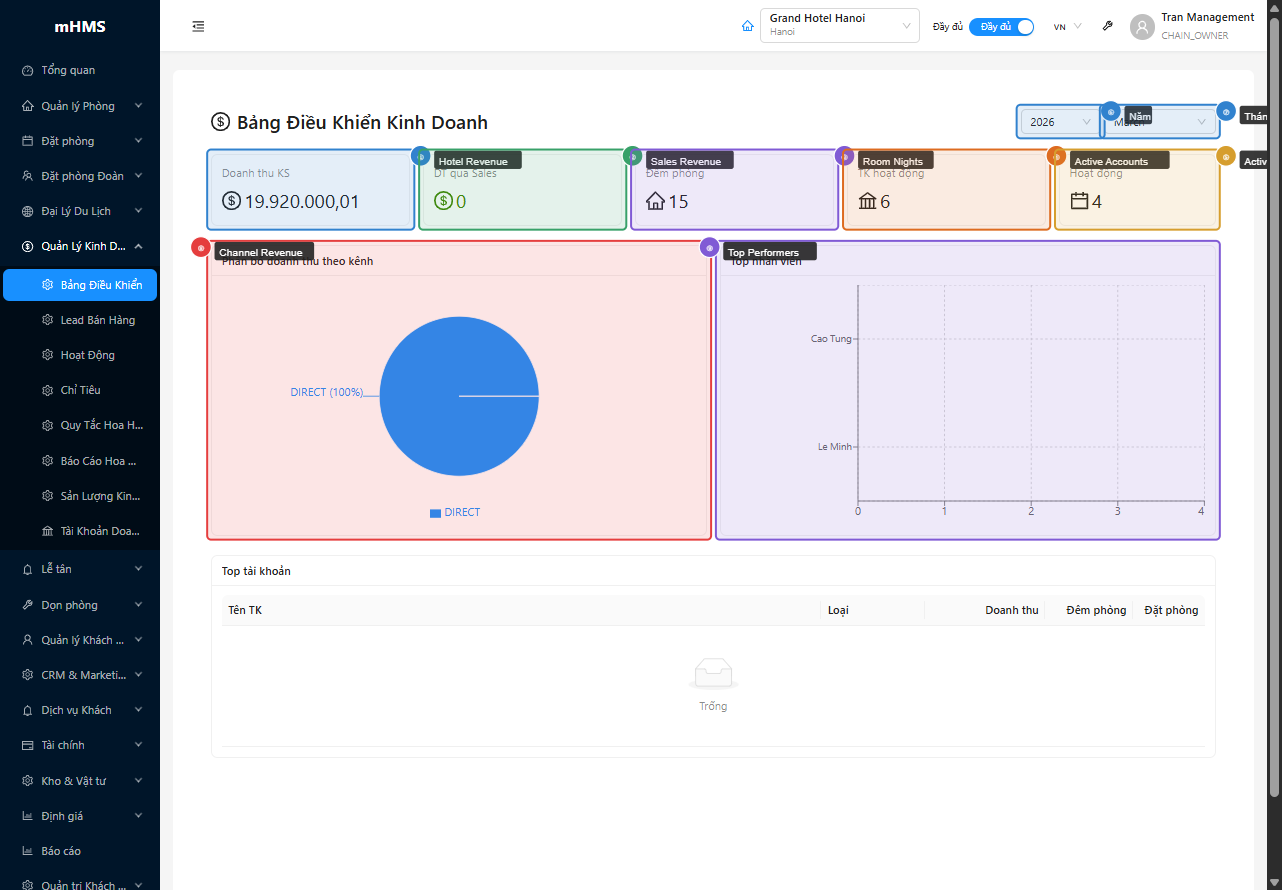Click the sidebar collapse hamburger icon

[x=198, y=26]
